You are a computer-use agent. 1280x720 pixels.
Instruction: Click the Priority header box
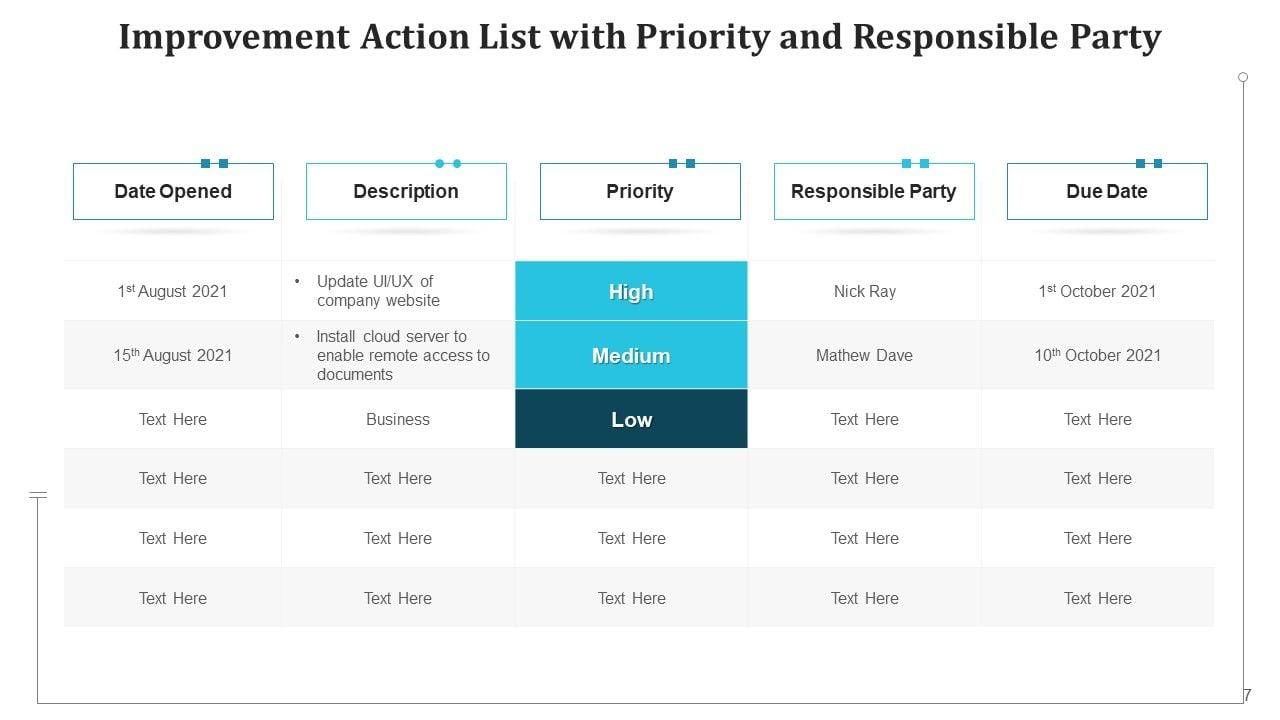click(x=640, y=192)
